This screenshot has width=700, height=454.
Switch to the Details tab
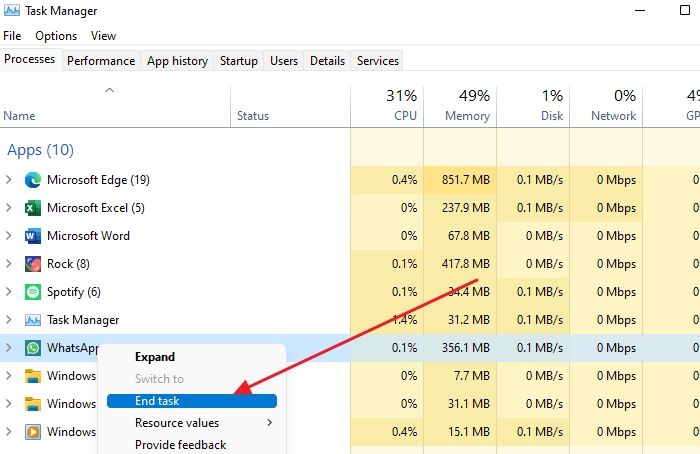[x=328, y=61]
